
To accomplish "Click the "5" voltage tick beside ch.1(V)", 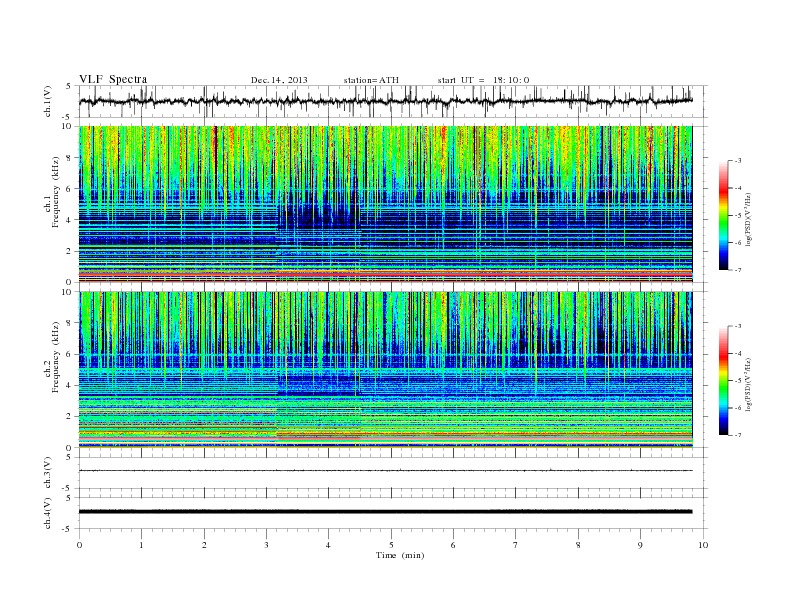I will pos(69,86).
